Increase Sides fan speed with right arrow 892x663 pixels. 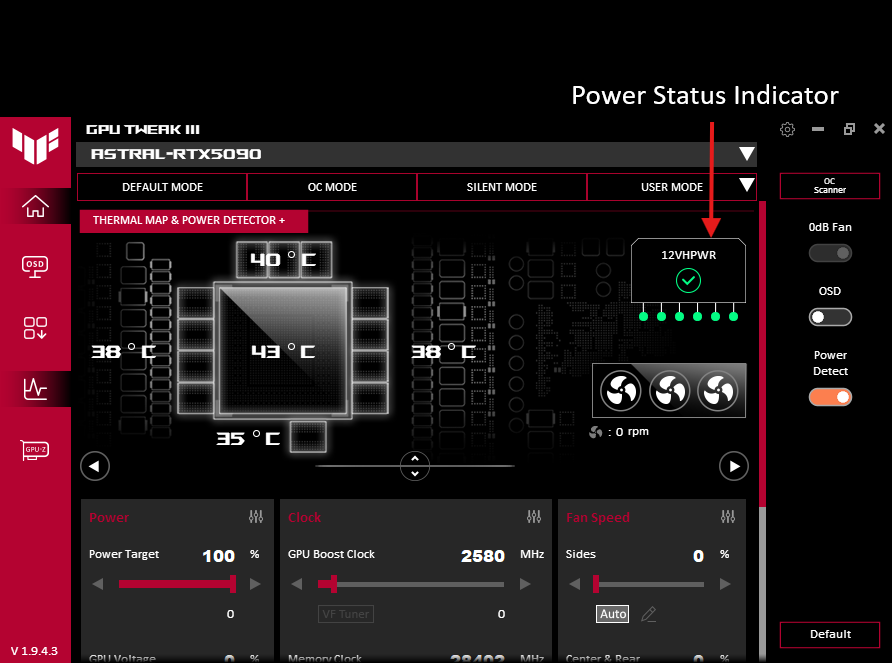click(725, 584)
